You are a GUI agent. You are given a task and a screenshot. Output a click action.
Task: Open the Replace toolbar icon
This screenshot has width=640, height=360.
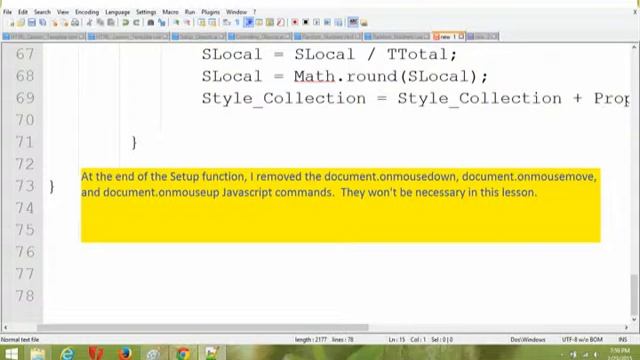162,22
